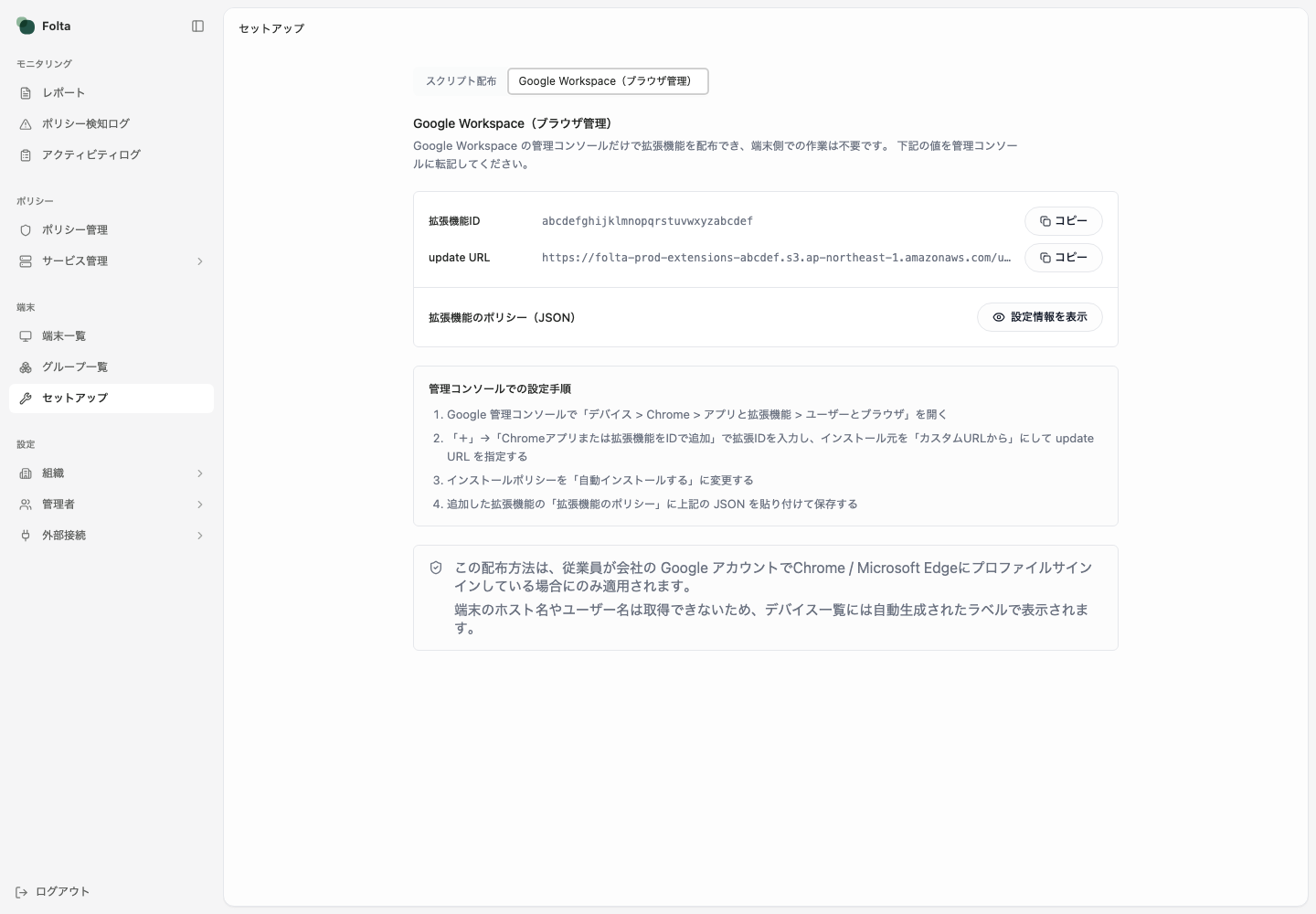The height and width of the screenshot is (914, 1316).
Task: Click the Folta app name
Action: pos(56,27)
